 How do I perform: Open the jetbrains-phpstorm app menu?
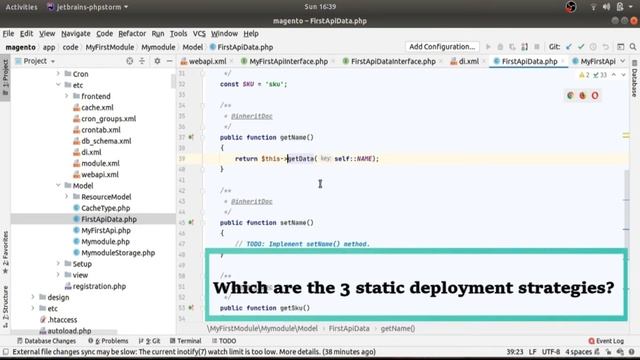pos(88,7)
